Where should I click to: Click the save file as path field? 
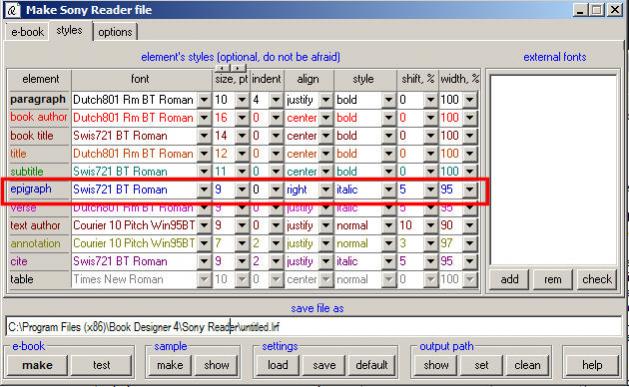click(x=314, y=326)
